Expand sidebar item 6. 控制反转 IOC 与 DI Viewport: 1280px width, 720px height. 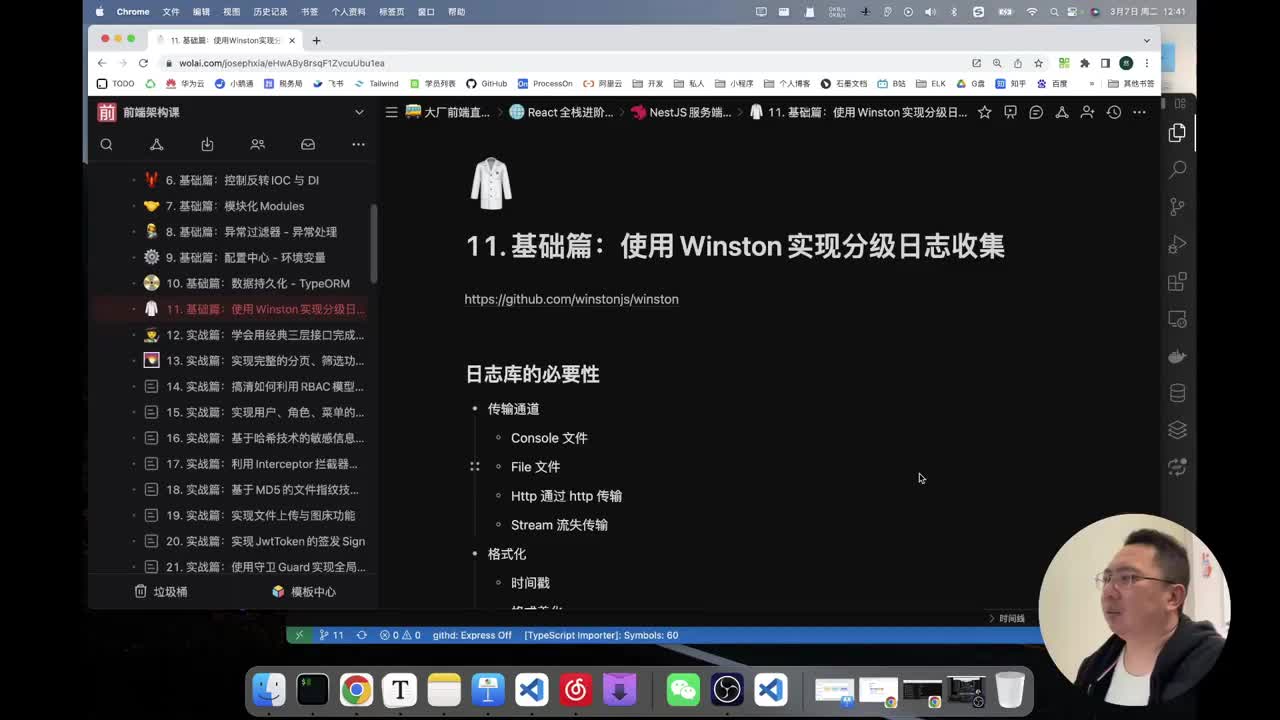point(134,180)
